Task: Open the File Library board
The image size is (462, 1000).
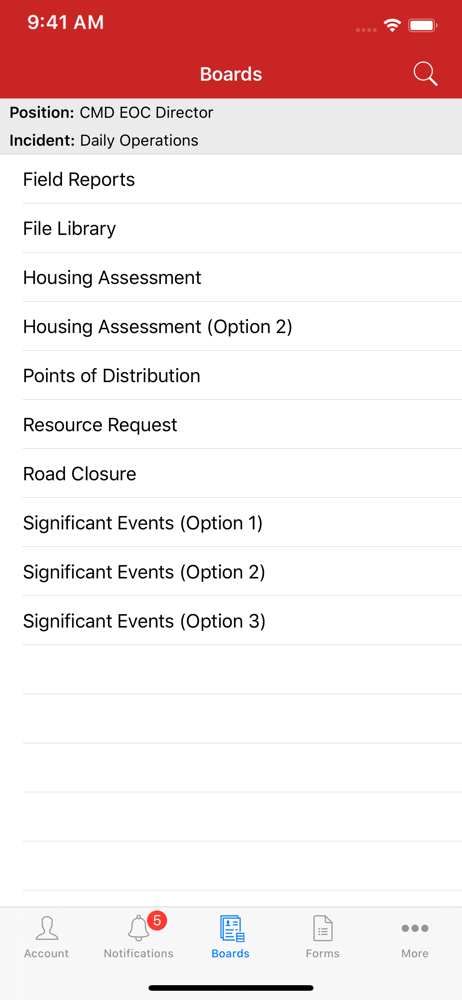Action: pyautogui.click(x=231, y=229)
